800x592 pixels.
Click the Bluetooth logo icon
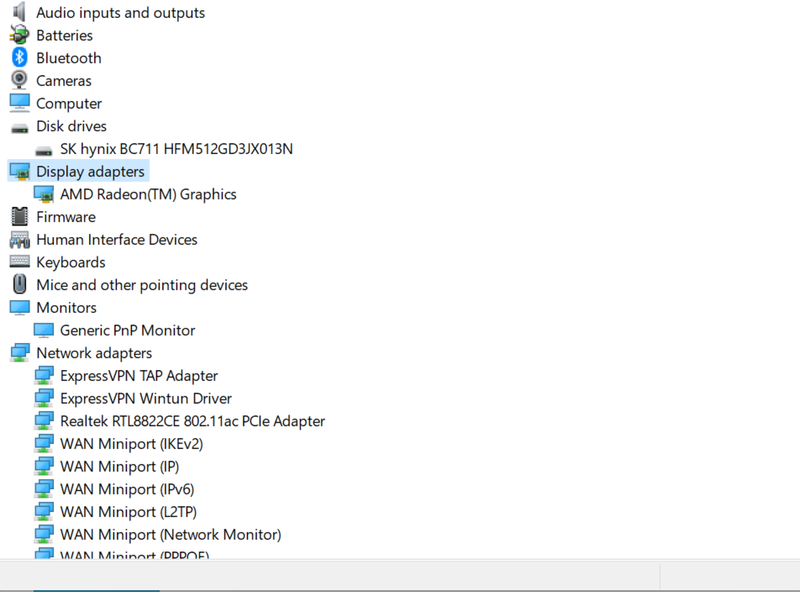point(19,58)
